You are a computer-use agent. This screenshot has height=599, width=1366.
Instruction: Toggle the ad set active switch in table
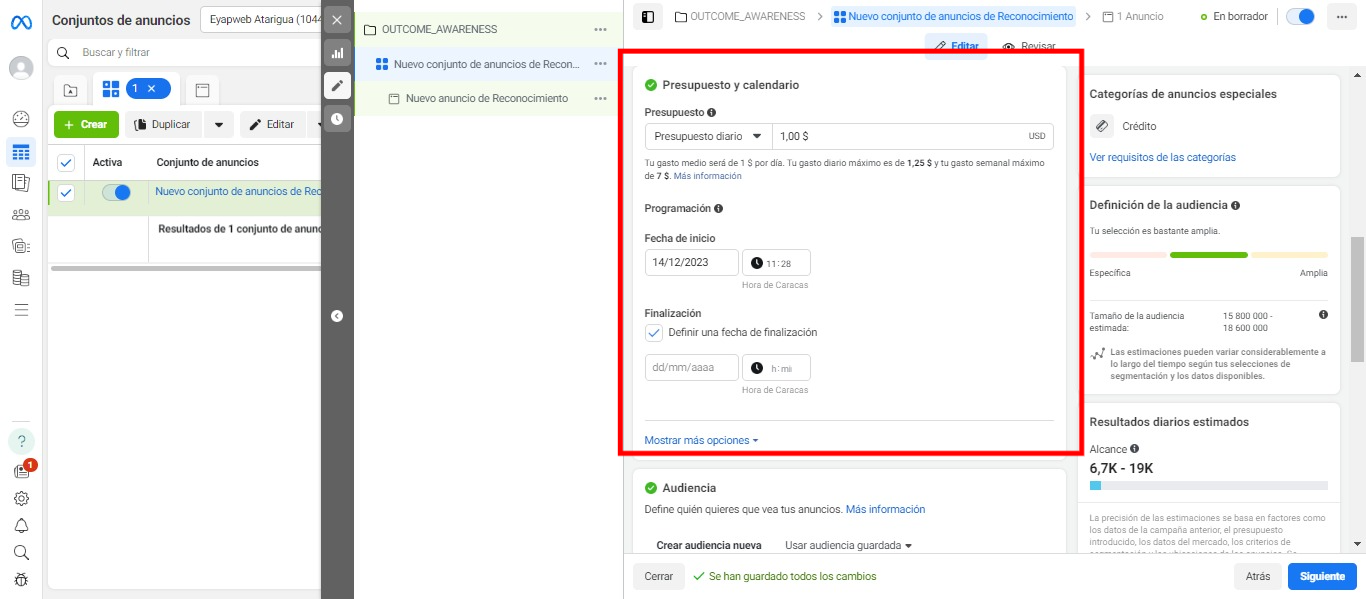[x=116, y=193]
